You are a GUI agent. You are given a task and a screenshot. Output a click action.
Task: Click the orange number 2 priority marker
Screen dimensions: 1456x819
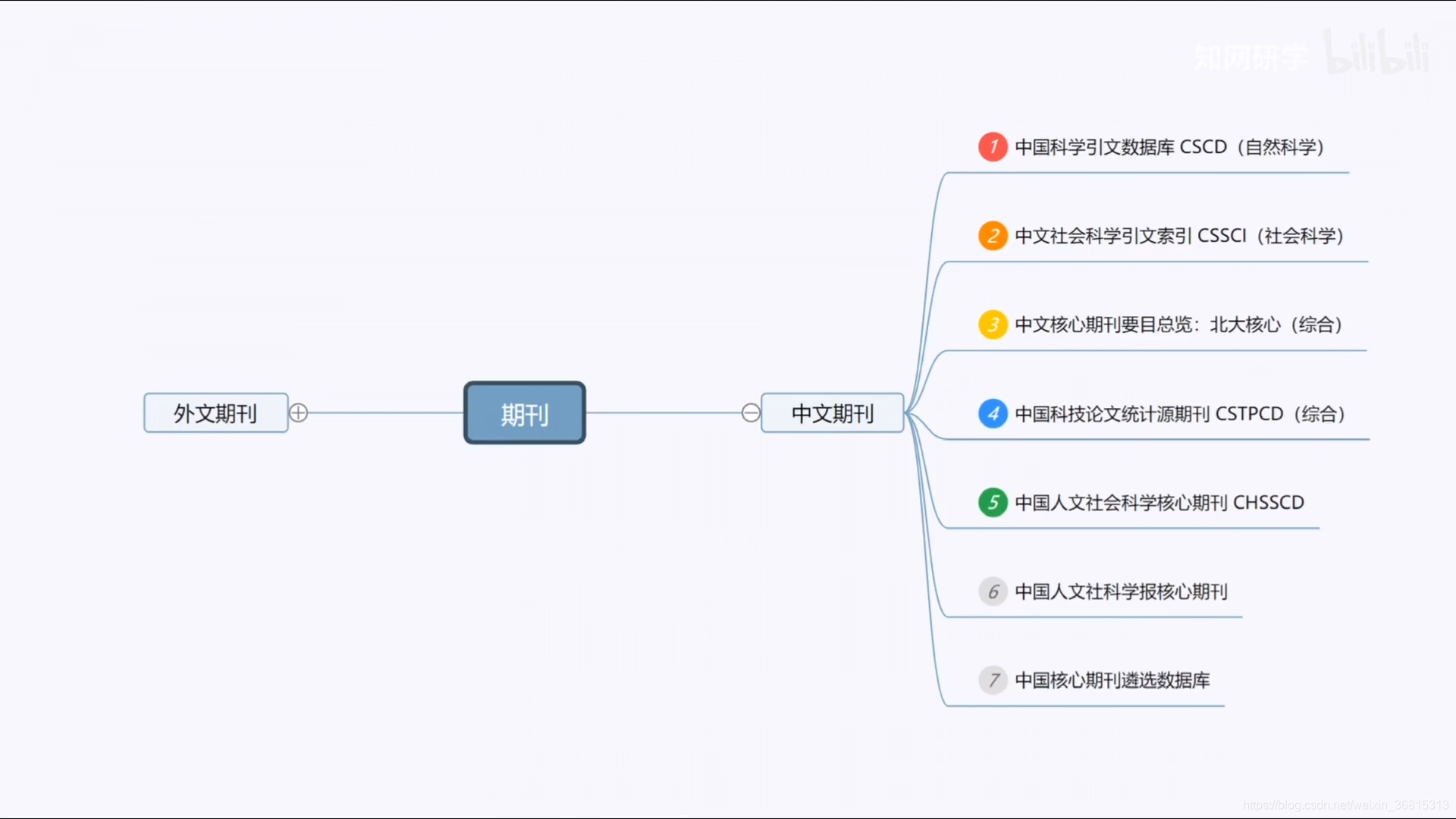(993, 236)
